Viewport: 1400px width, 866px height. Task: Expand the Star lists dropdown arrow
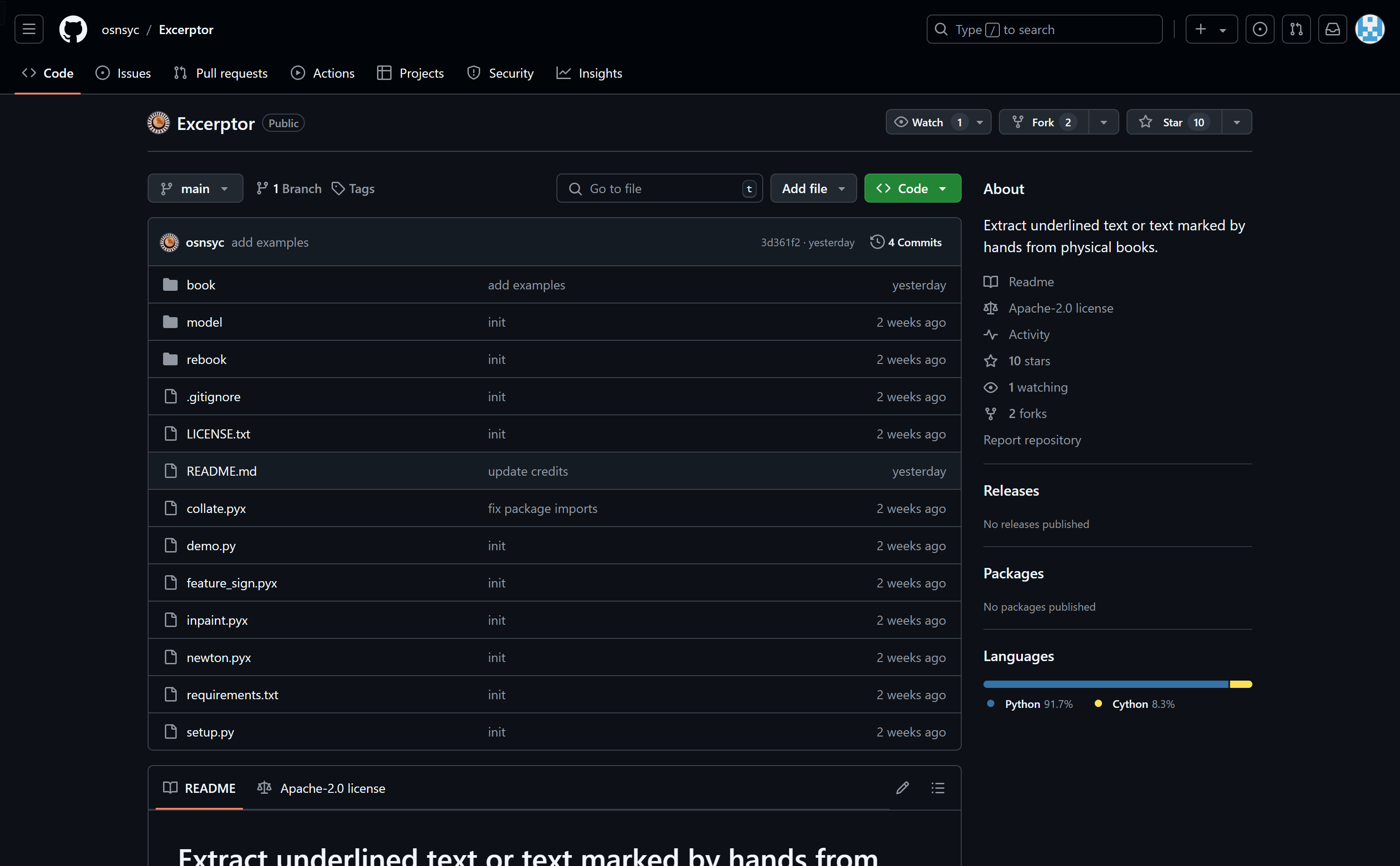1237,122
